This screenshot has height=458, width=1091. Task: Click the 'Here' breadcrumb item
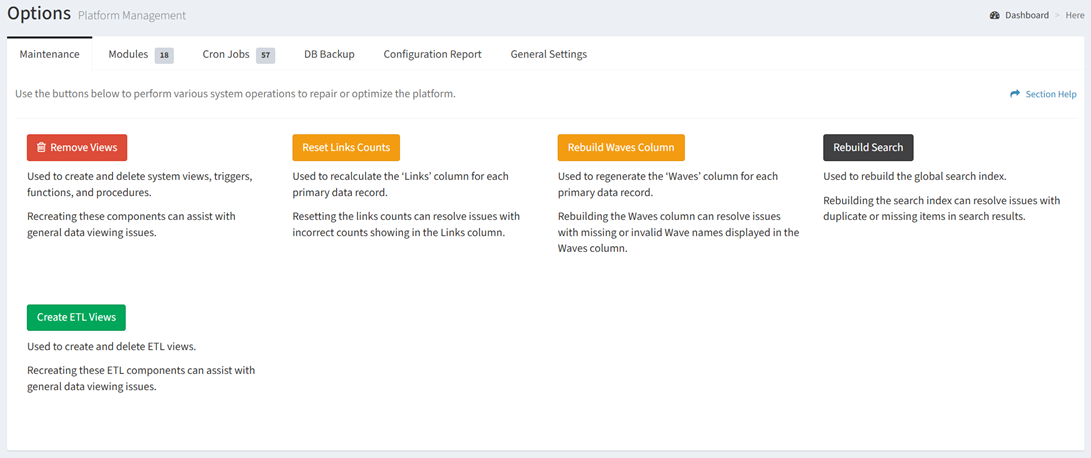tap(1074, 16)
